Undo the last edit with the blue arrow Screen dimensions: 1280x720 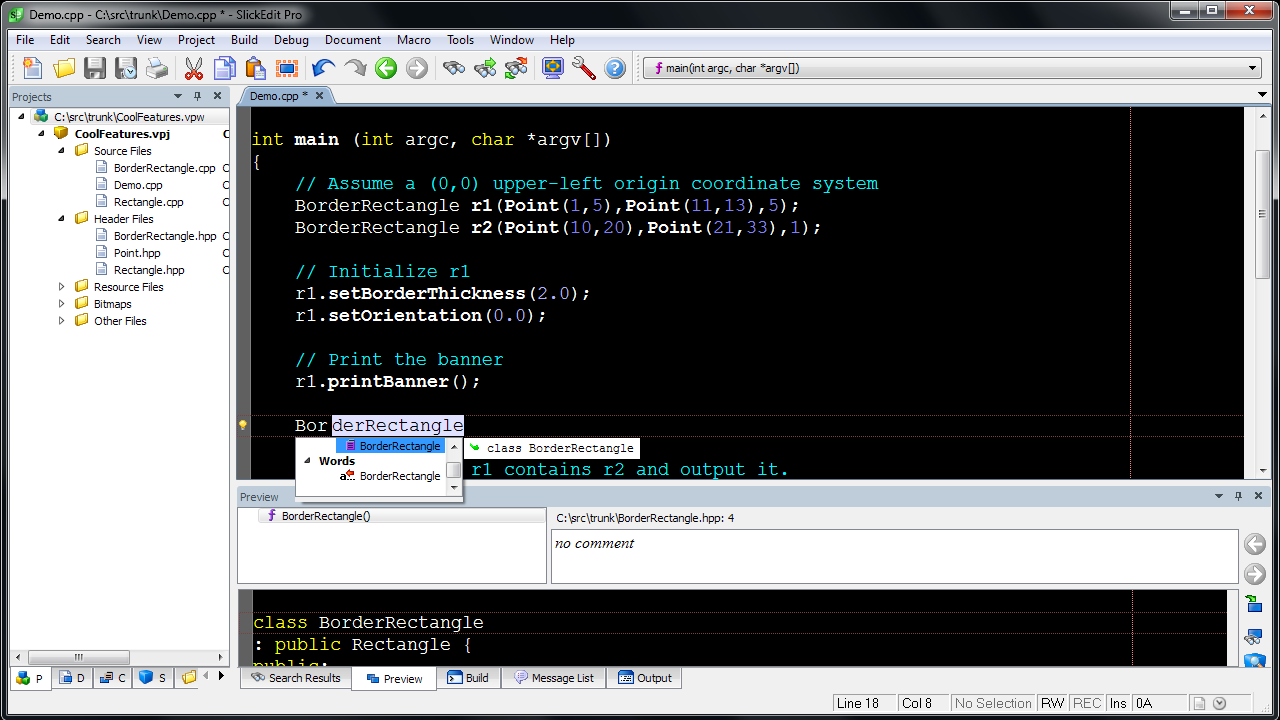324,68
